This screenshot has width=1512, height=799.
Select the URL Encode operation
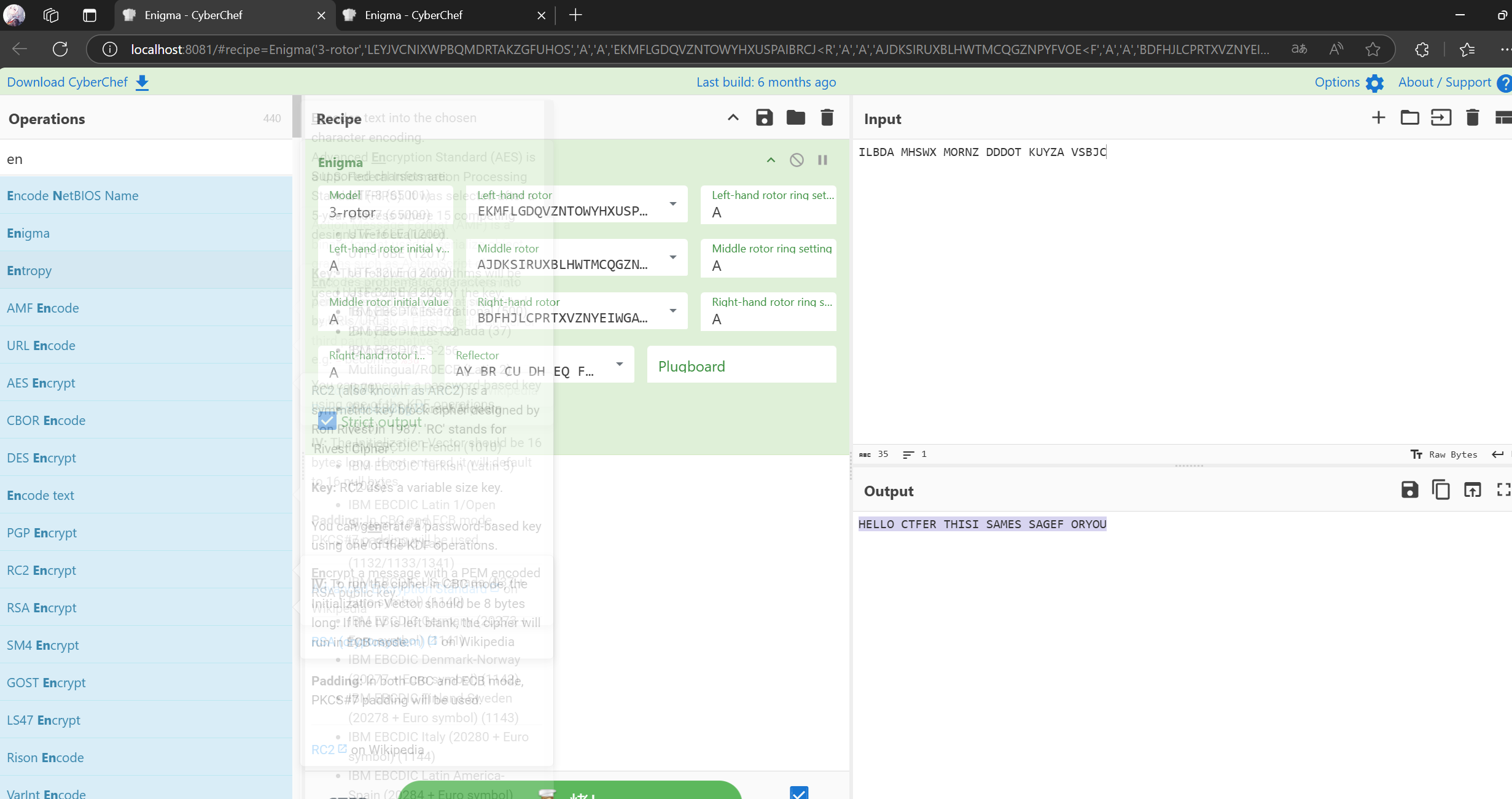146,345
